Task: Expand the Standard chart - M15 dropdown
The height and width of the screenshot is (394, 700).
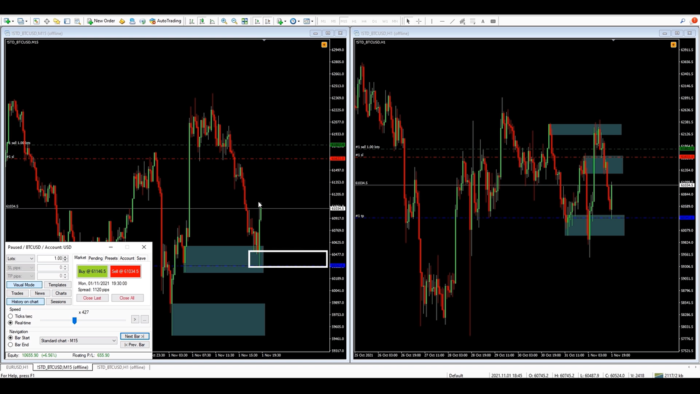Action: (78, 340)
